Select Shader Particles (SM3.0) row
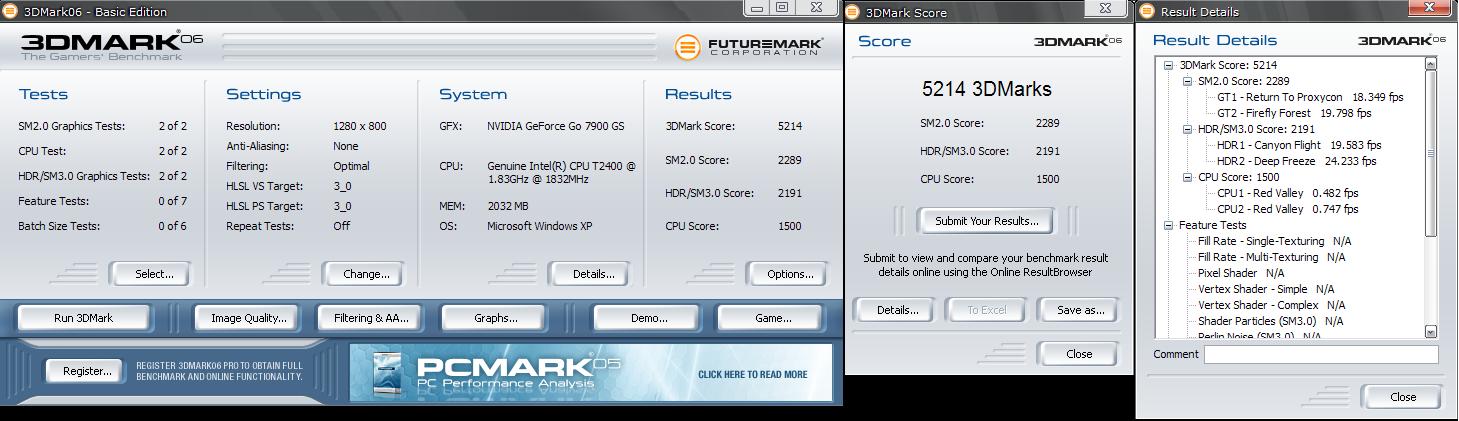Image resolution: width=1459 pixels, height=421 pixels. pos(1270,321)
